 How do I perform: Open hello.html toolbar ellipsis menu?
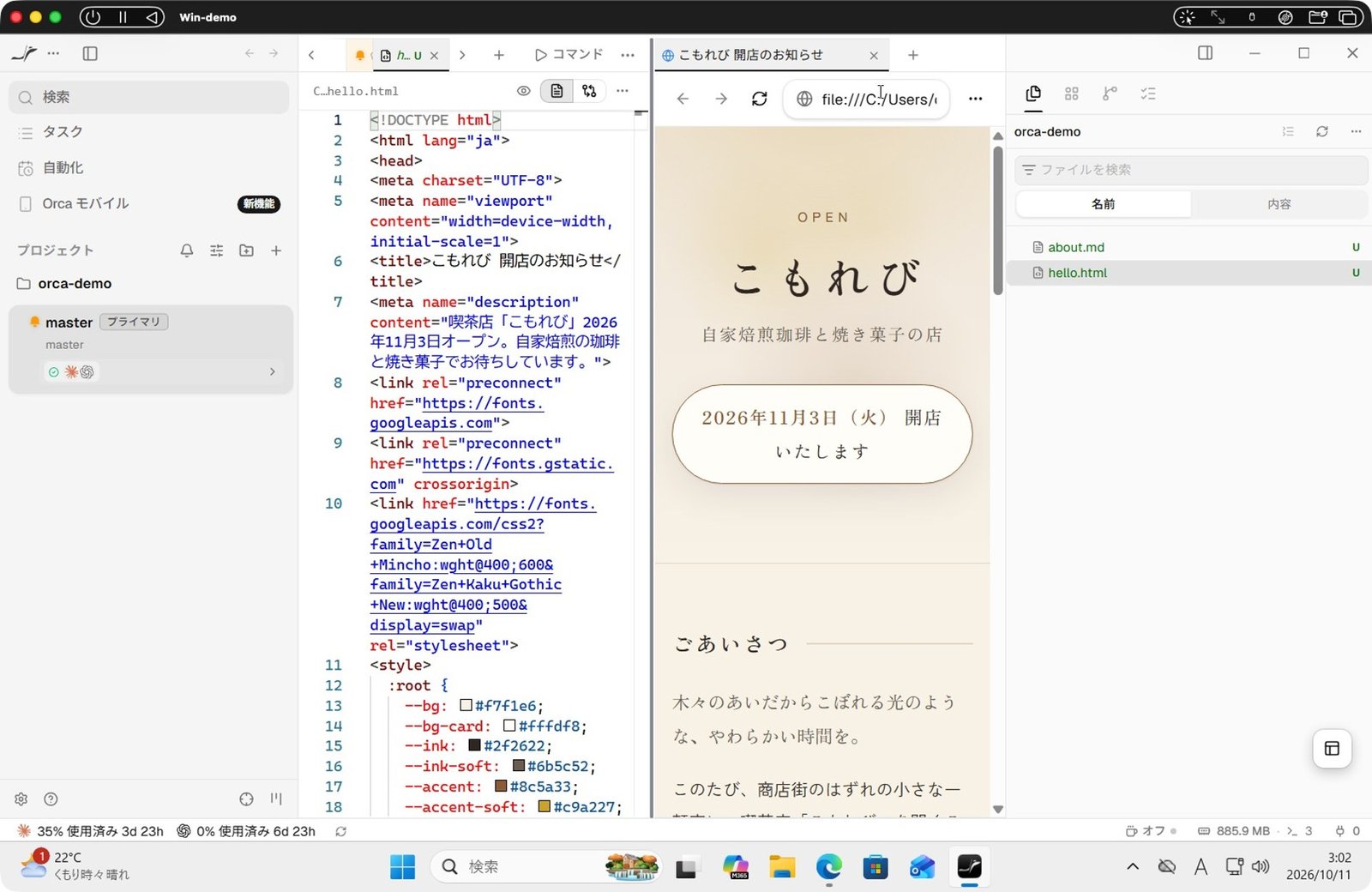(x=623, y=91)
